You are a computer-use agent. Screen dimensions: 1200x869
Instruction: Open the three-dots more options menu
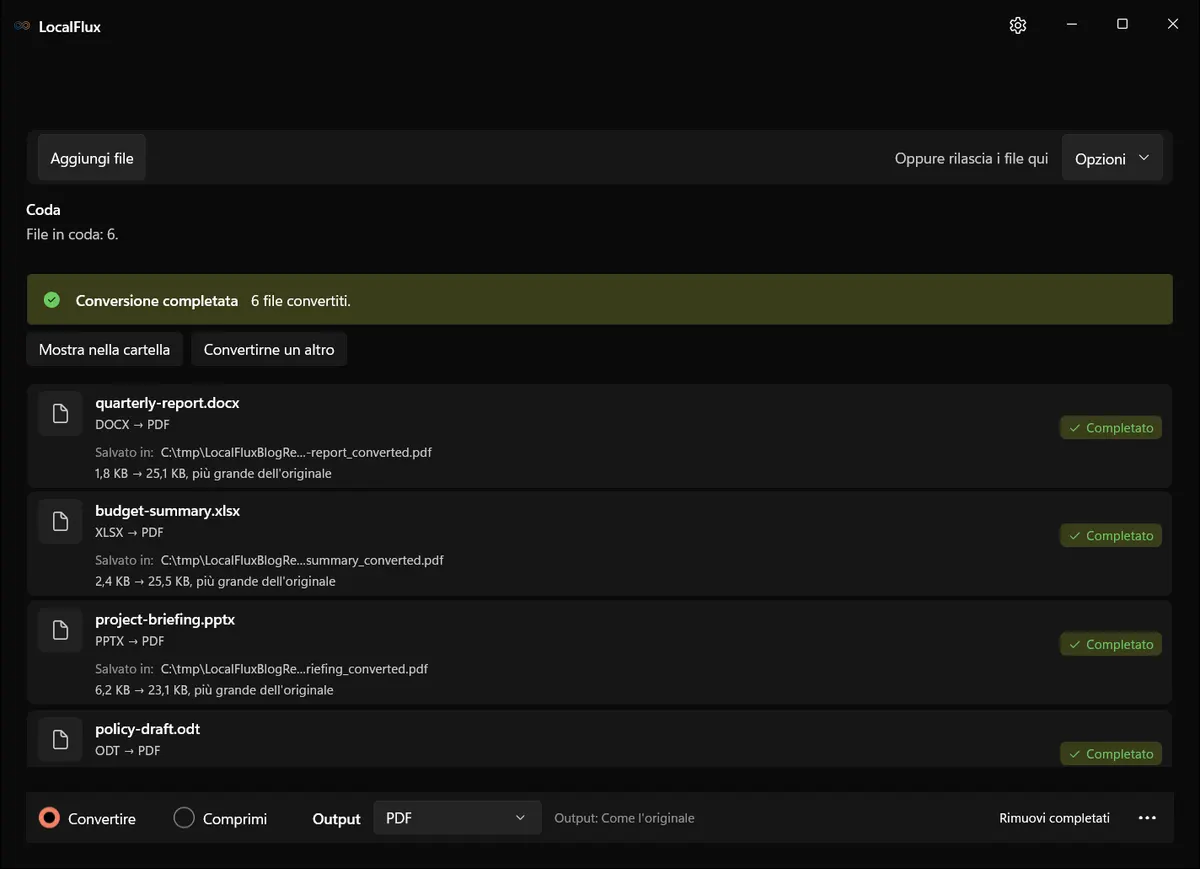coord(1148,818)
